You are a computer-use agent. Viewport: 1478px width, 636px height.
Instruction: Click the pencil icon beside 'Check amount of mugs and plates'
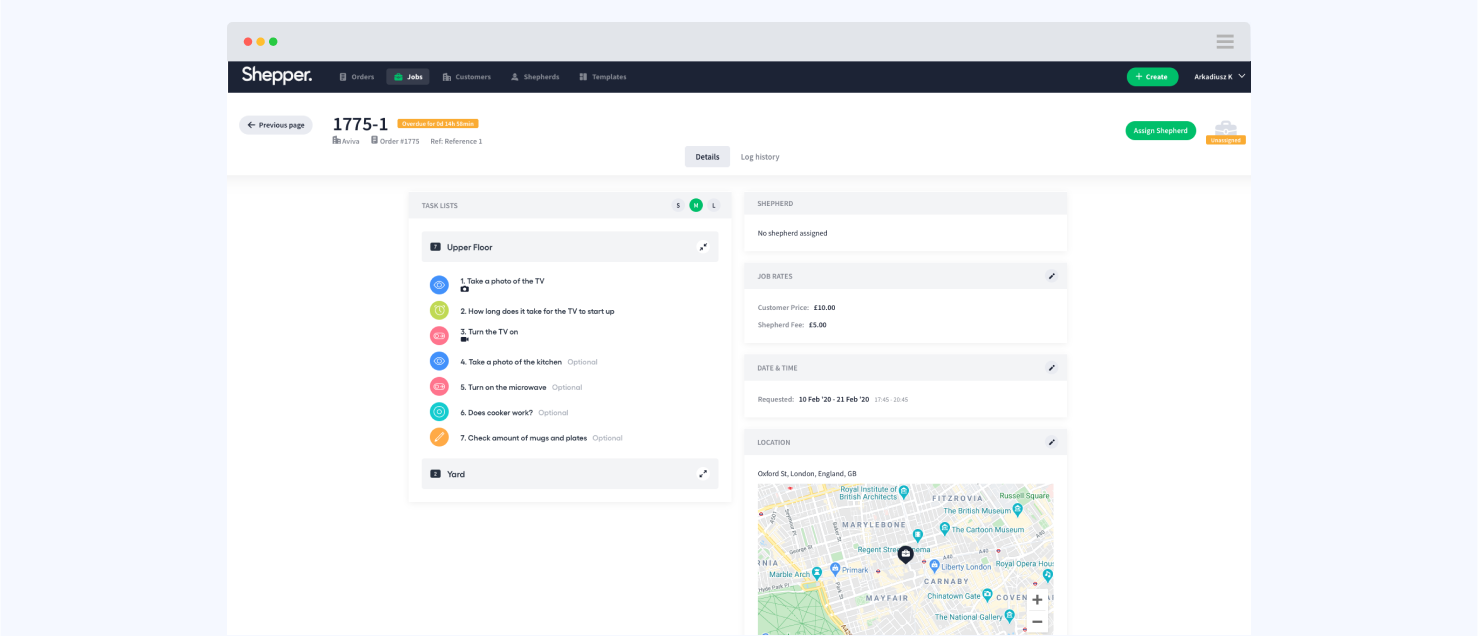pyautogui.click(x=438, y=437)
